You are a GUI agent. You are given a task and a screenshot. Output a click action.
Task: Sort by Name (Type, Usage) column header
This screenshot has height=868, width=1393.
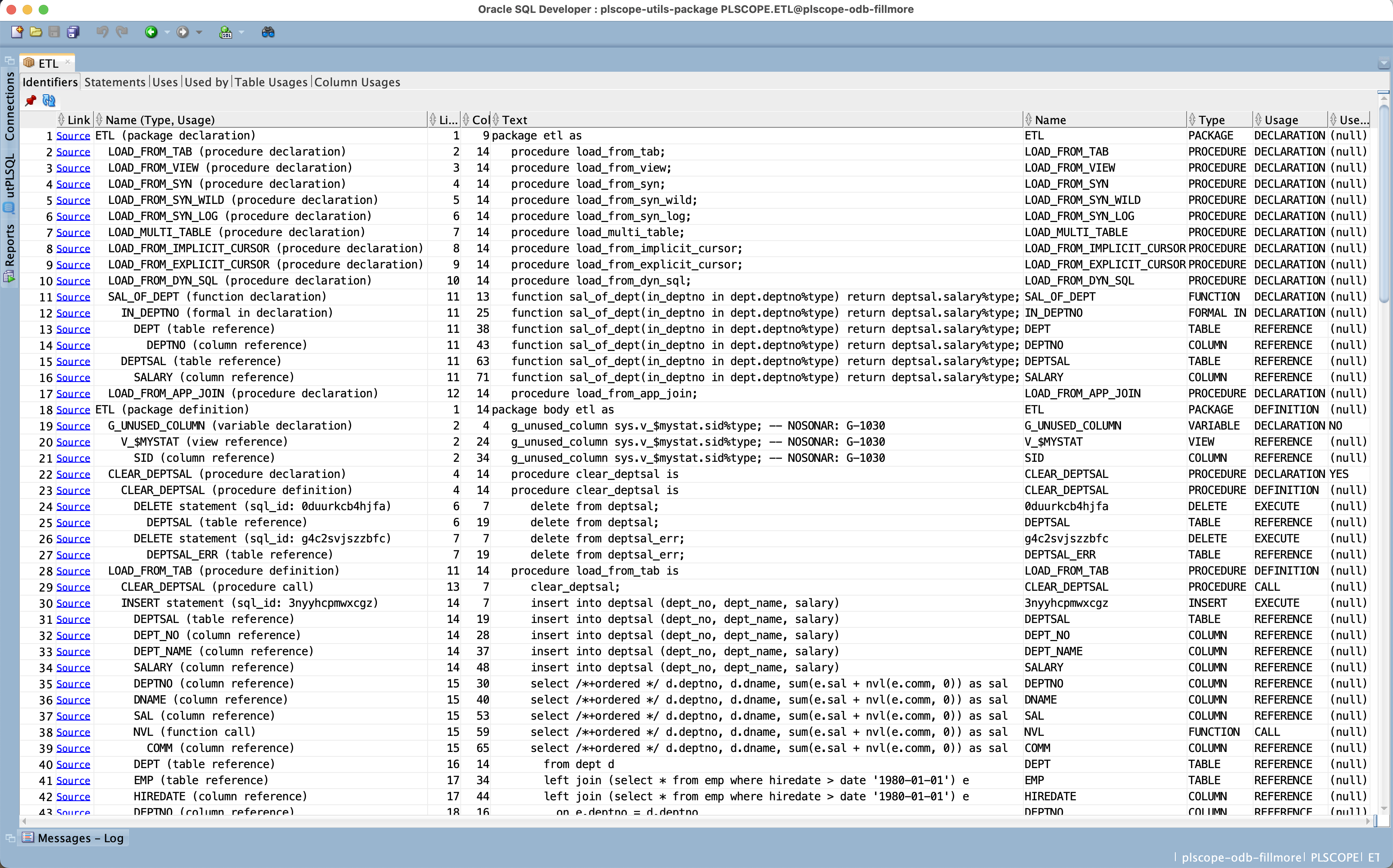261,119
